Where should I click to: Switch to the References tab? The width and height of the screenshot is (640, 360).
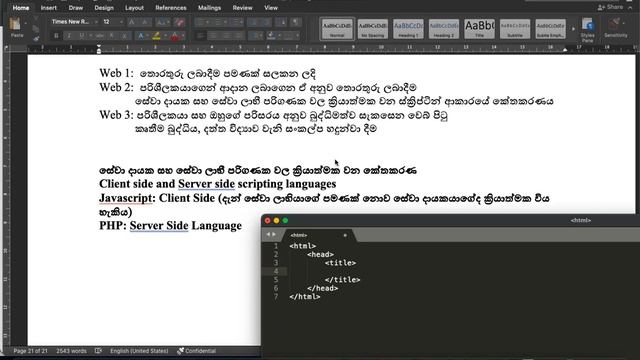(171, 8)
